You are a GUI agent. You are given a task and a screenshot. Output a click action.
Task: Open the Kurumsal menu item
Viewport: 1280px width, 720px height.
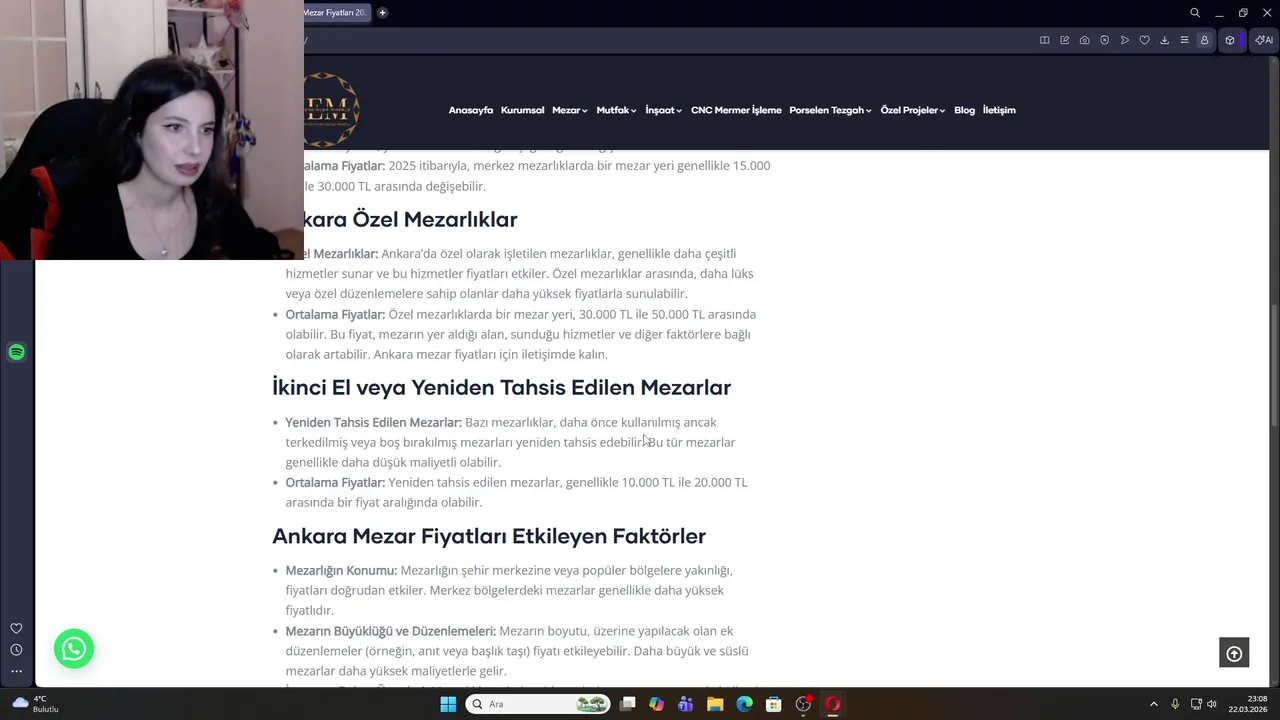point(522,110)
